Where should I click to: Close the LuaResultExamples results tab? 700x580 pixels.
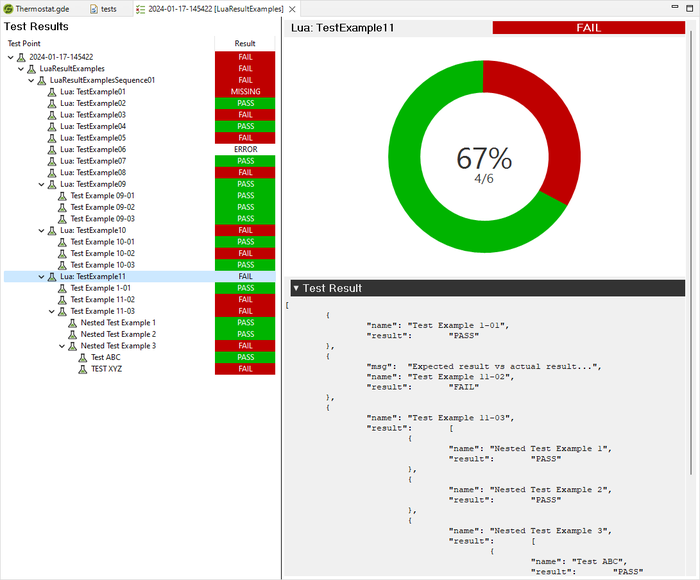[292, 9]
